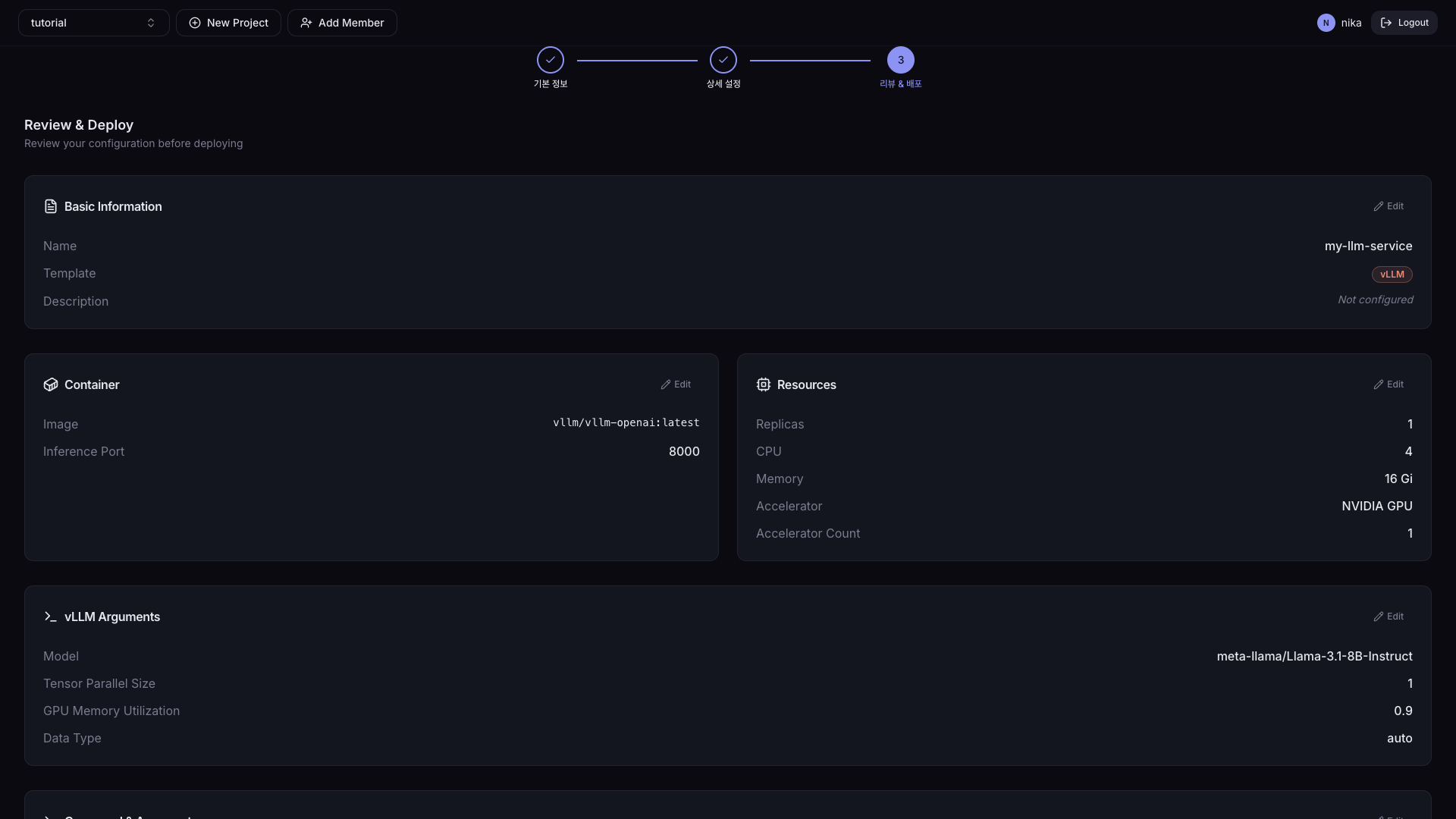Click the Tensor Parallel Size label
This screenshot has width=1456, height=819.
tap(99, 683)
